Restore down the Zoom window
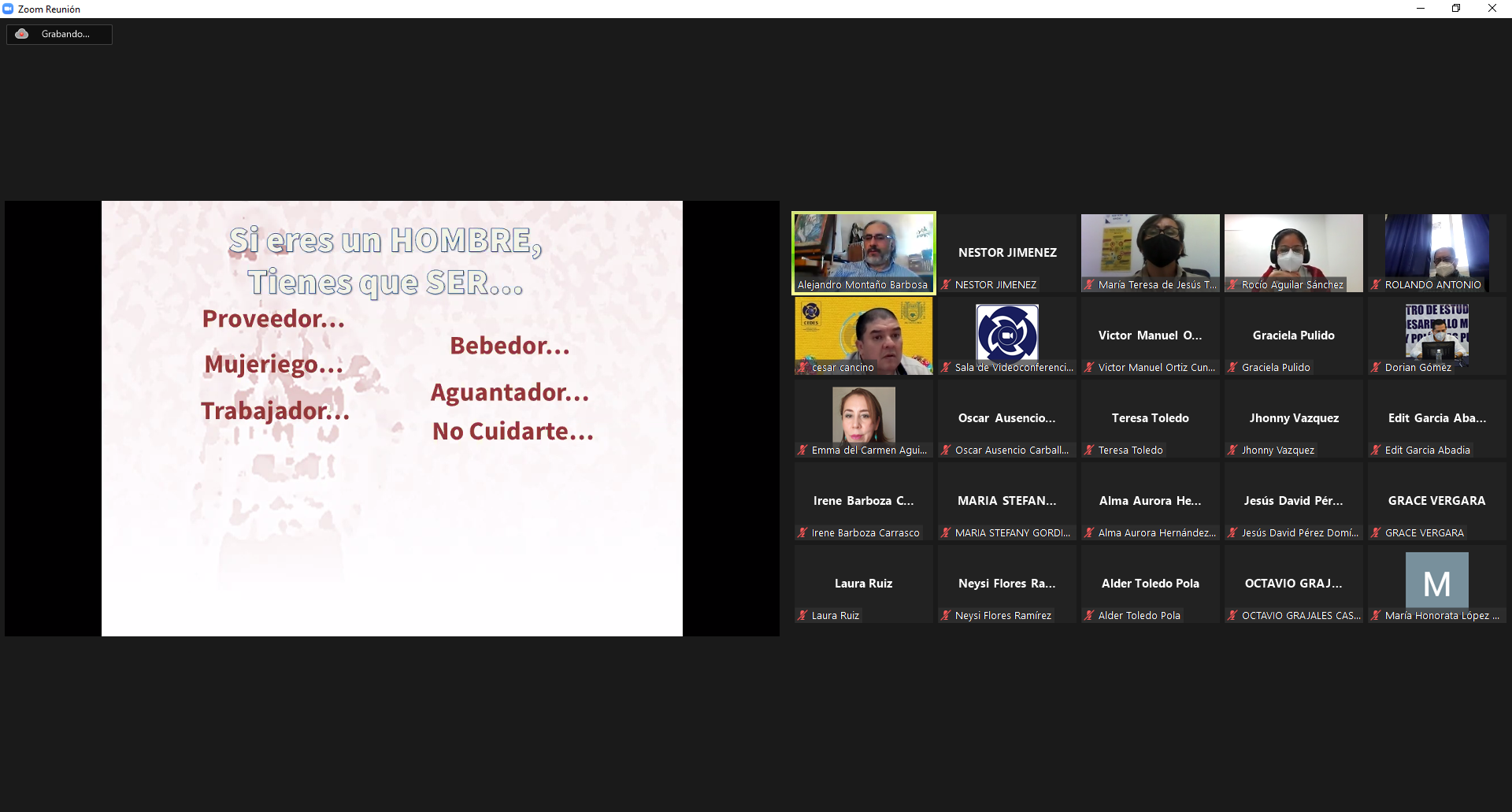This screenshot has height=812, width=1512. pos(1456,9)
